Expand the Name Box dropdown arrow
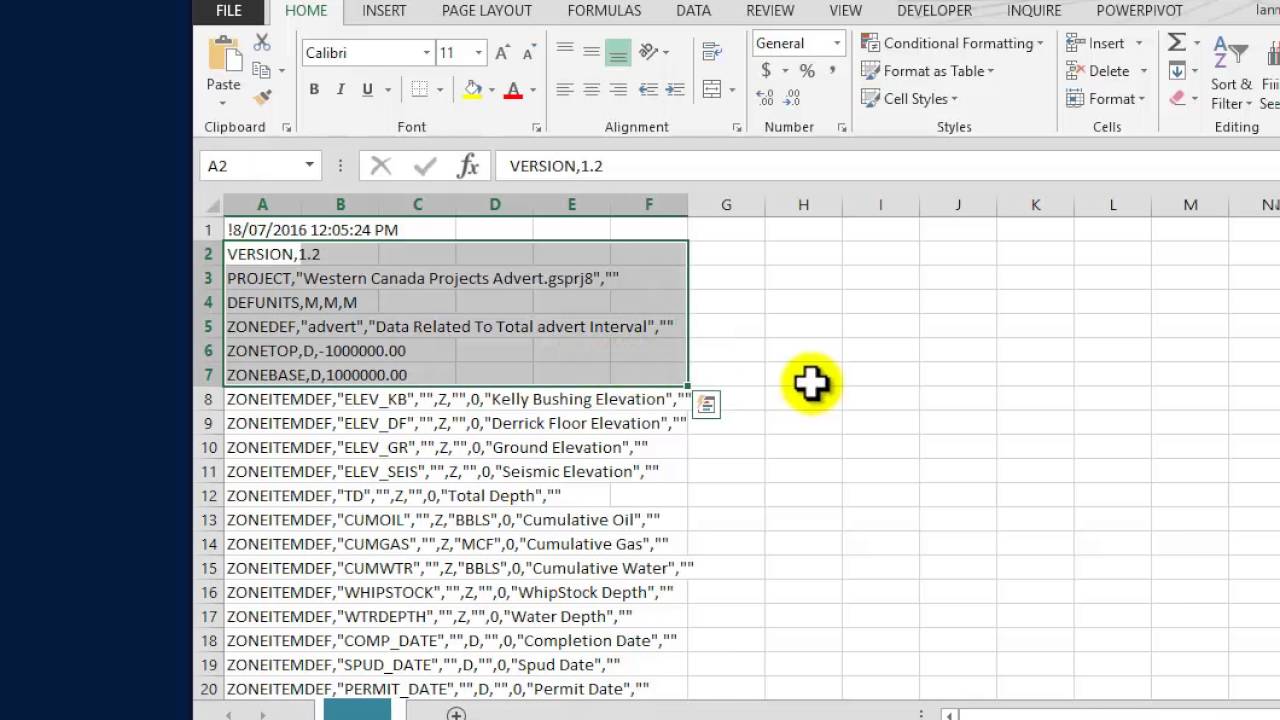Image resolution: width=1280 pixels, height=720 pixels. [310, 166]
